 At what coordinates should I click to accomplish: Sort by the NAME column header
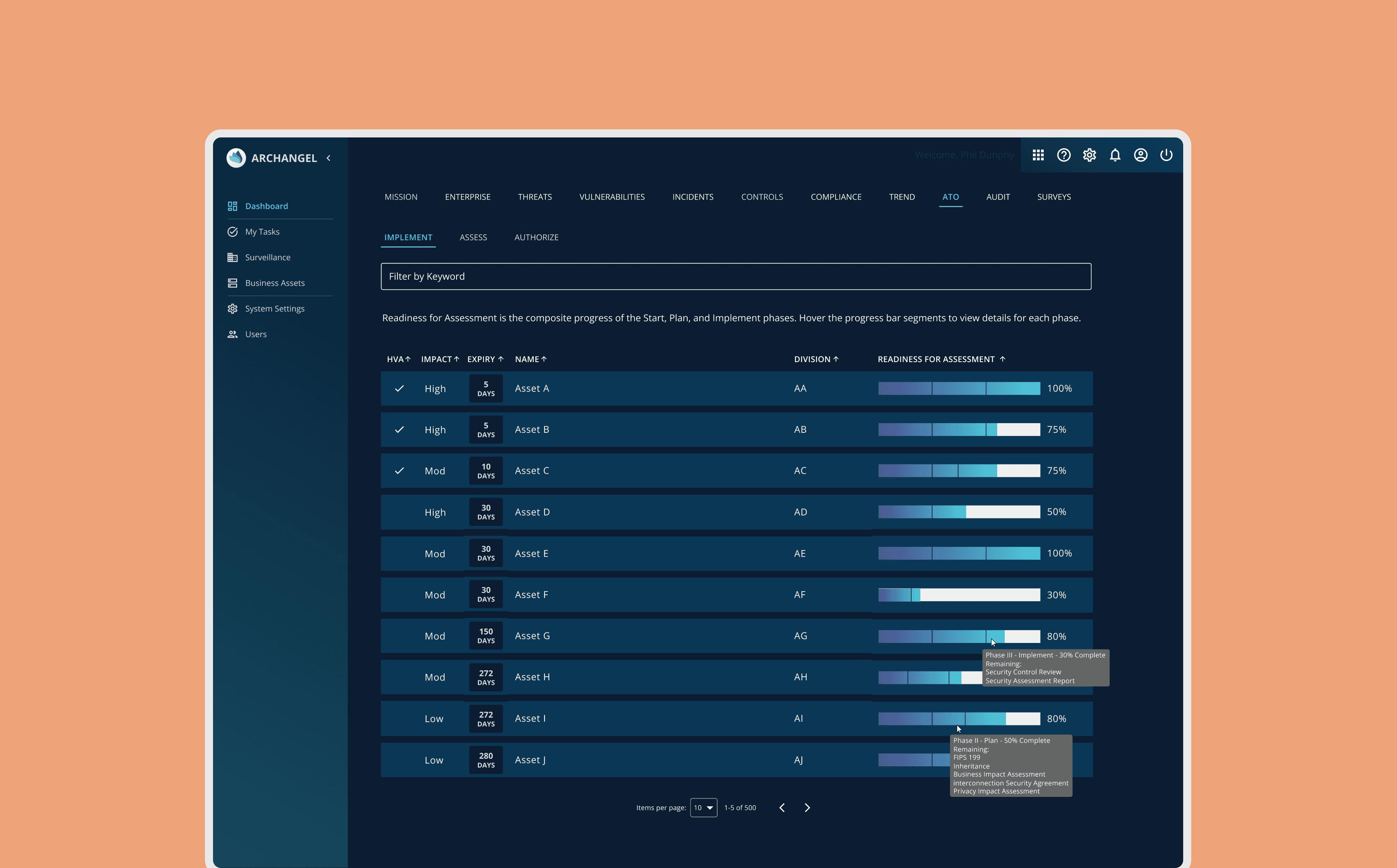pyautogui.click(x=531, y=359)
